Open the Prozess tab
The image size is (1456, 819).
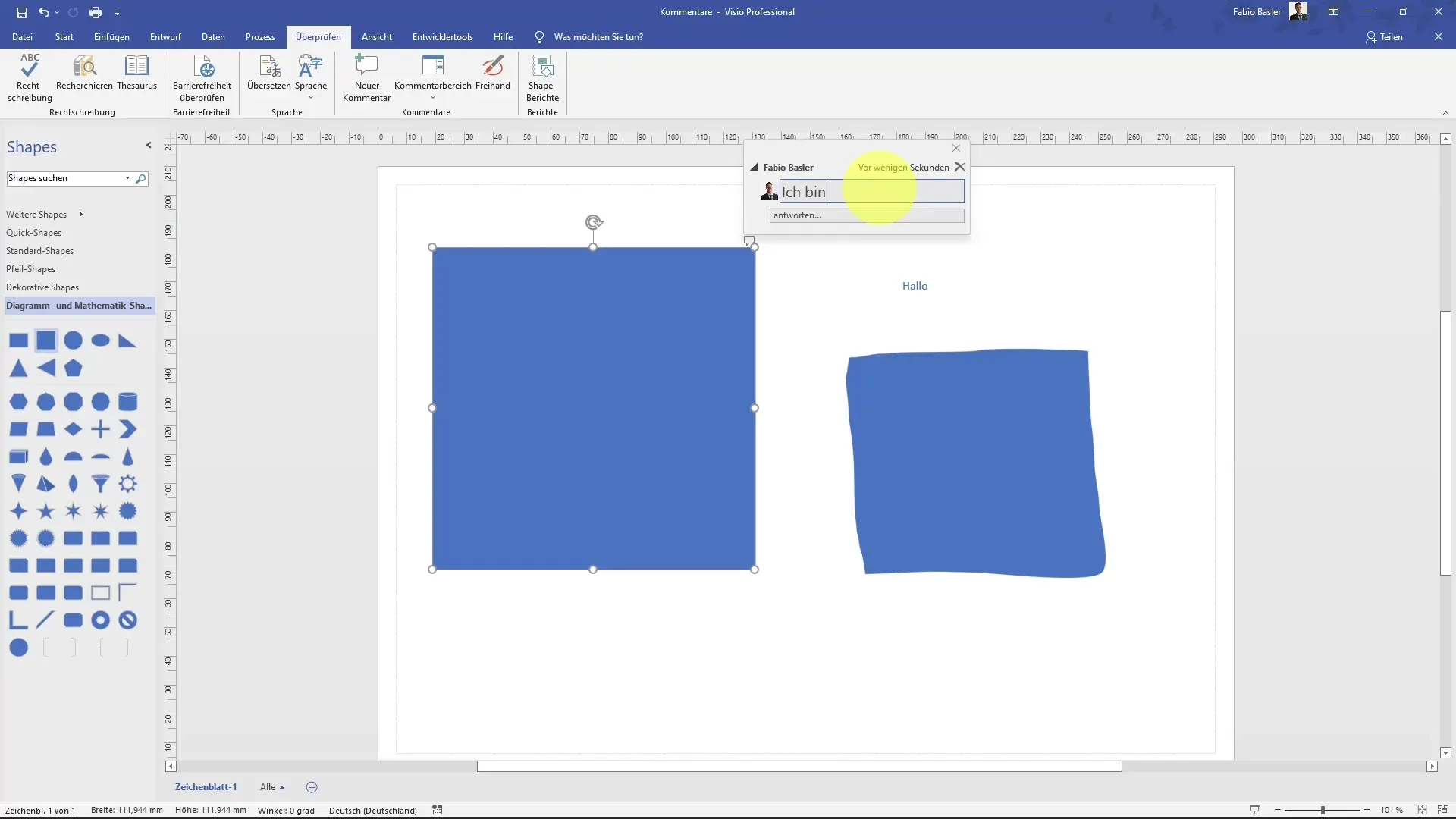point(260,36)
